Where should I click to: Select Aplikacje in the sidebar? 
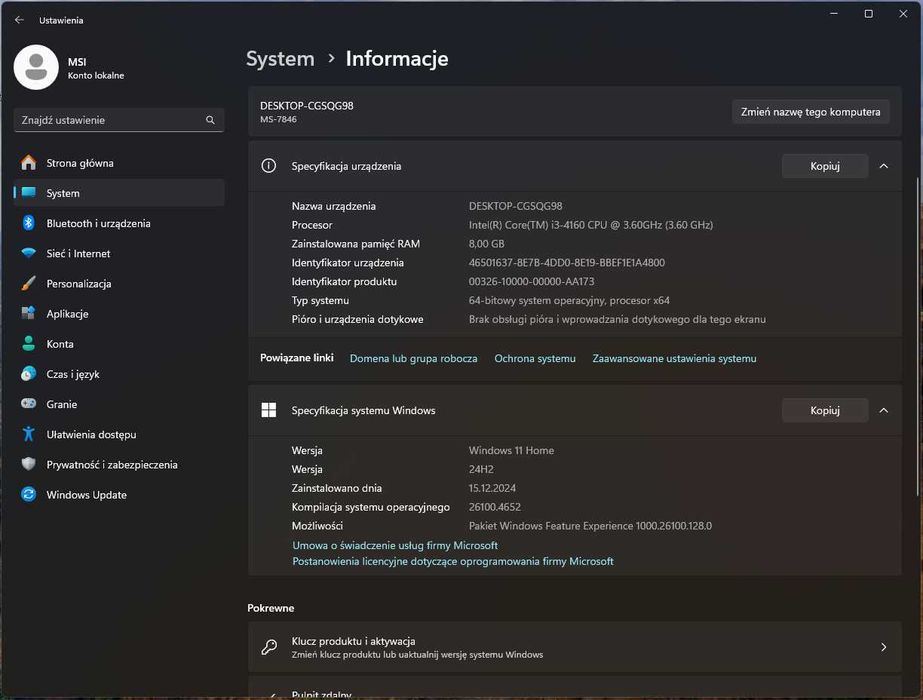coord(119,314)
